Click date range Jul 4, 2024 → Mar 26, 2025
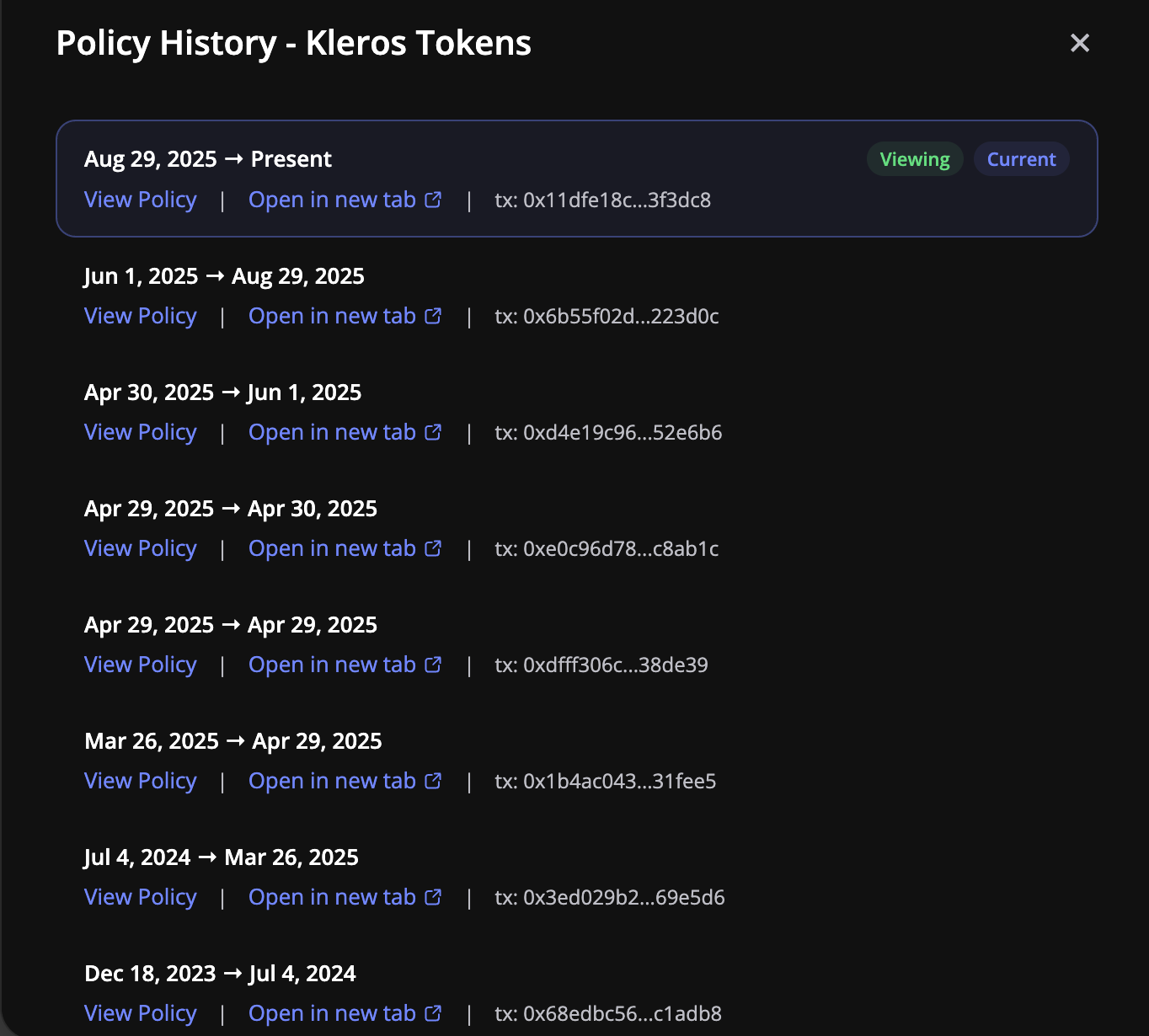The width and height of the screenshot is (1149, 1036). 222,857
